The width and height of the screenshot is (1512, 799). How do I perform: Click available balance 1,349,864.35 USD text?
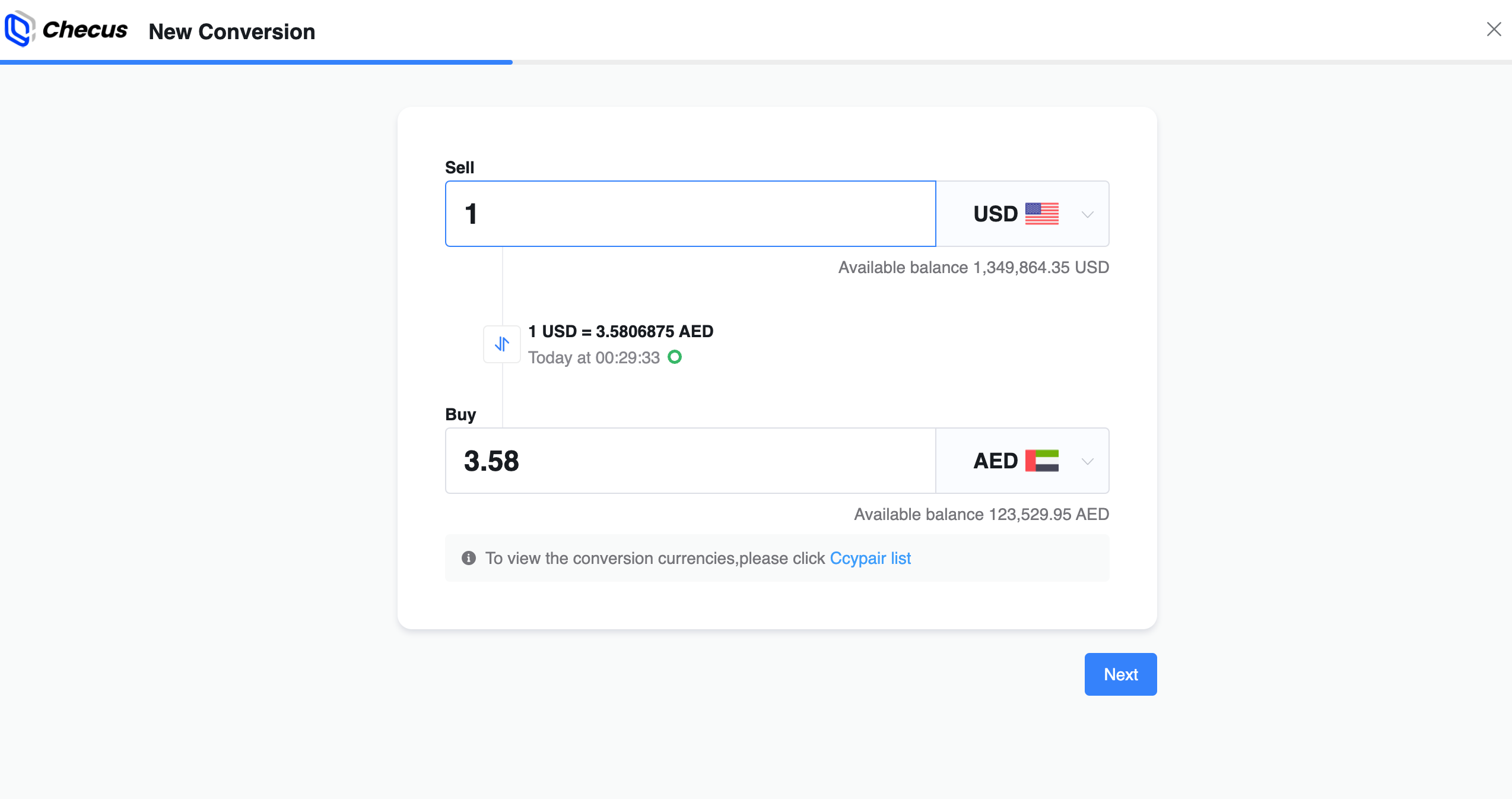973,267
